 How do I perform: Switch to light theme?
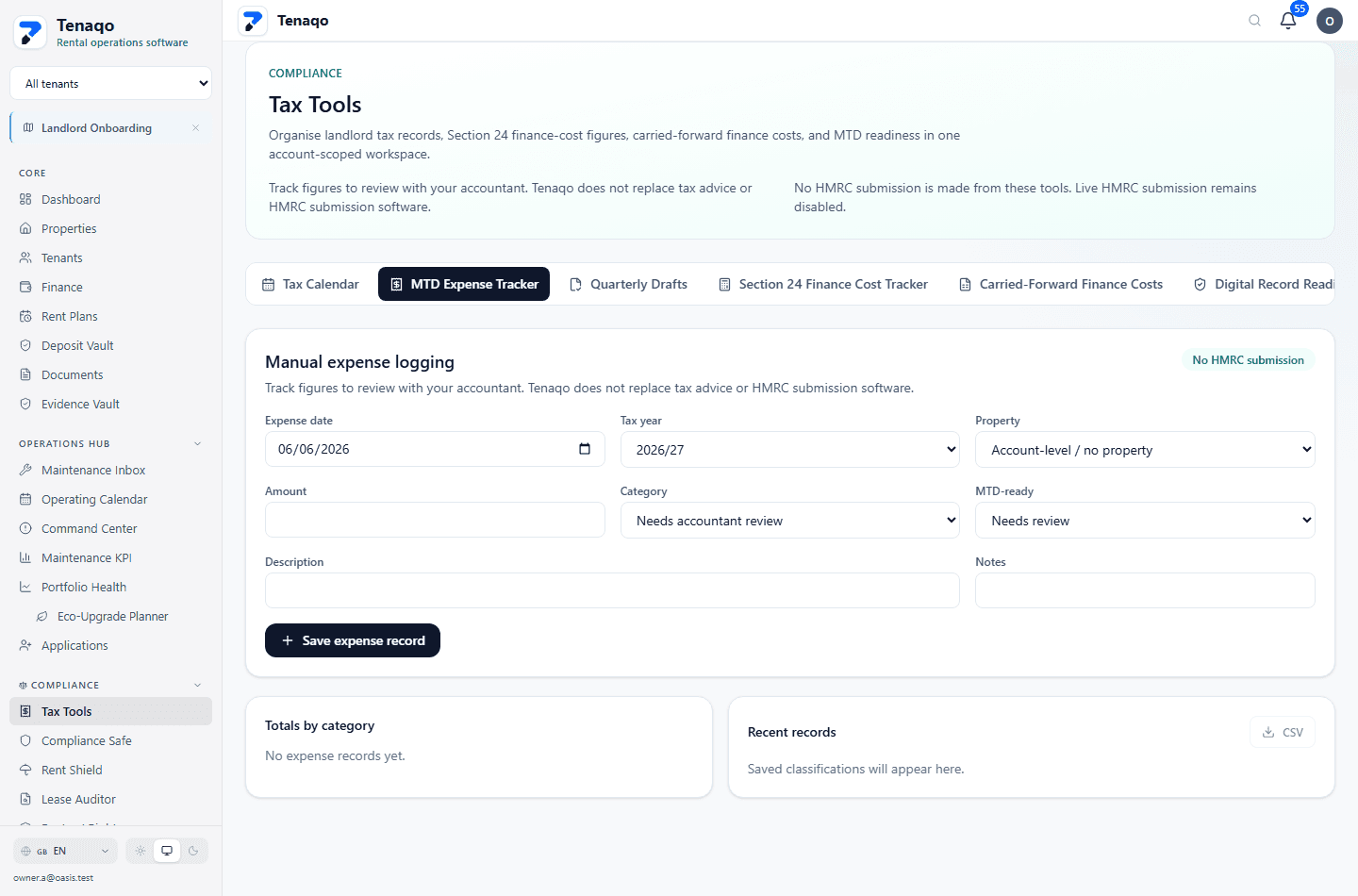click(x=141, y=851)
